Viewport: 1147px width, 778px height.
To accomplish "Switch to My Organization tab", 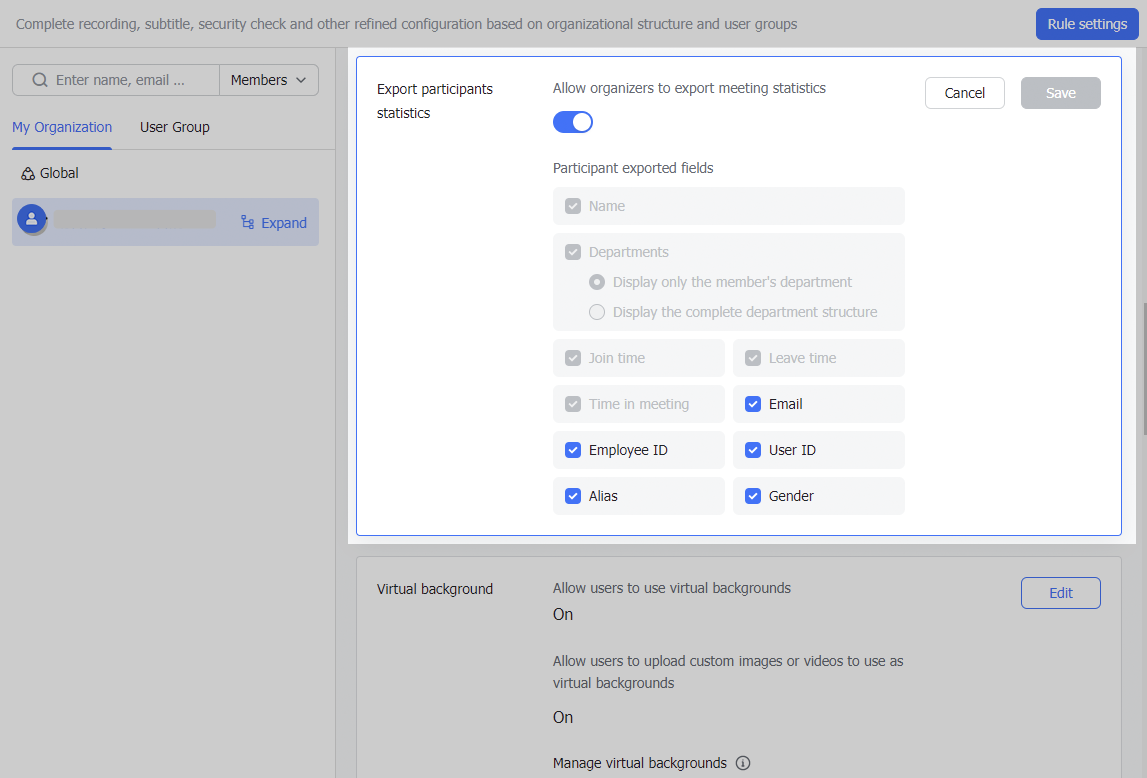I will pos(62,127).
